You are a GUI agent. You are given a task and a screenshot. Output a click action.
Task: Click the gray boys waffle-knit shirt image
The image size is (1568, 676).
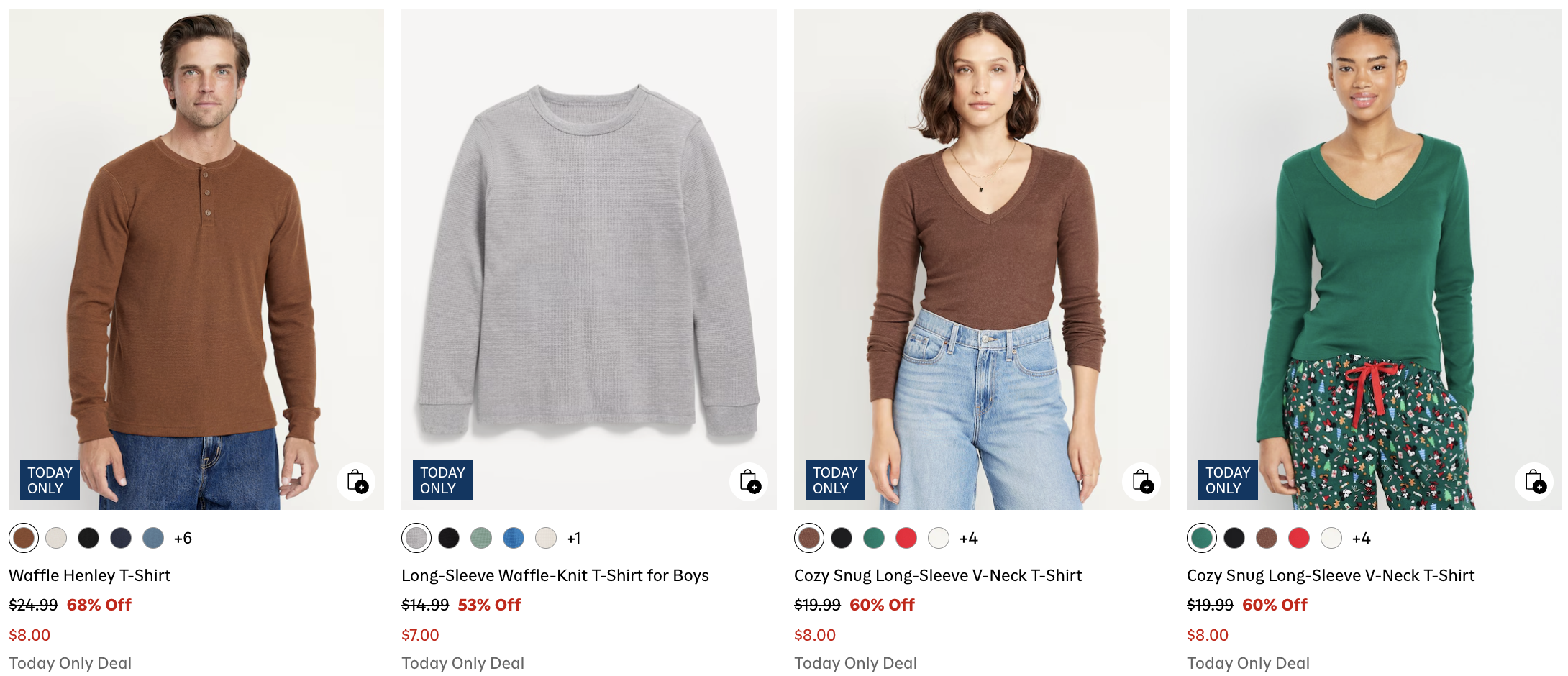(588, 259)
